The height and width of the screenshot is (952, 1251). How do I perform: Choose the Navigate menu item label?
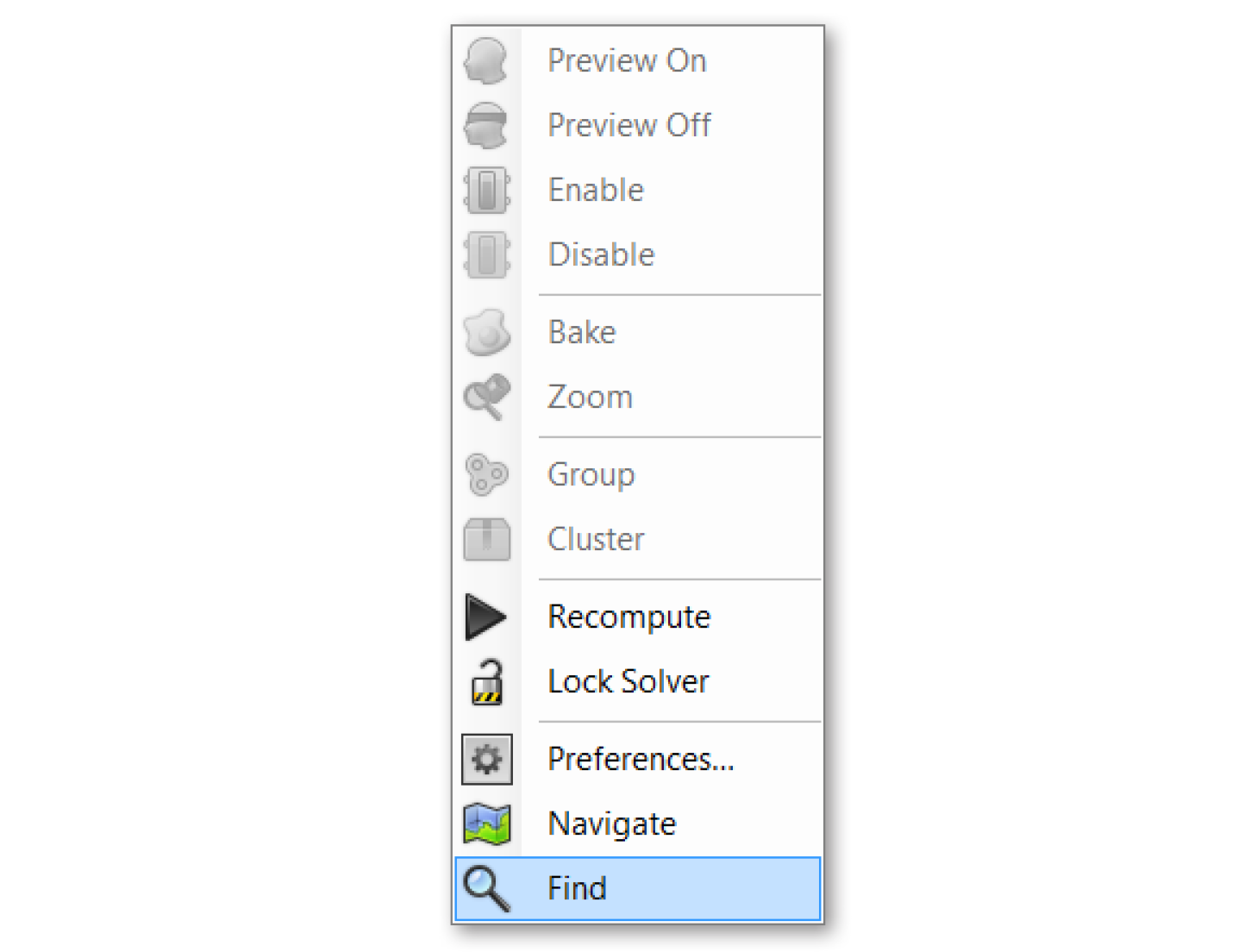612,824
